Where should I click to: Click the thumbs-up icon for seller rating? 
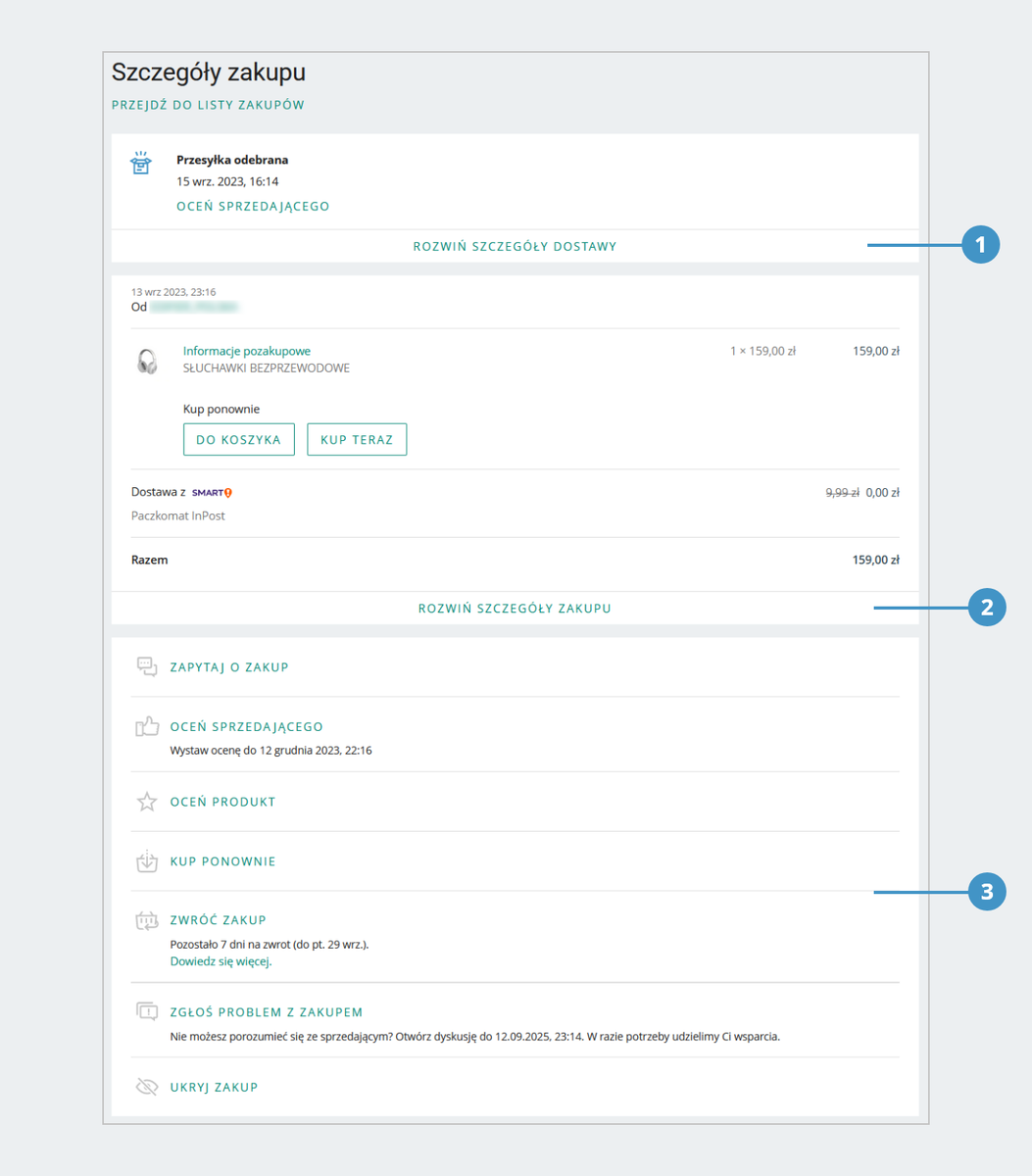point(147,727)
